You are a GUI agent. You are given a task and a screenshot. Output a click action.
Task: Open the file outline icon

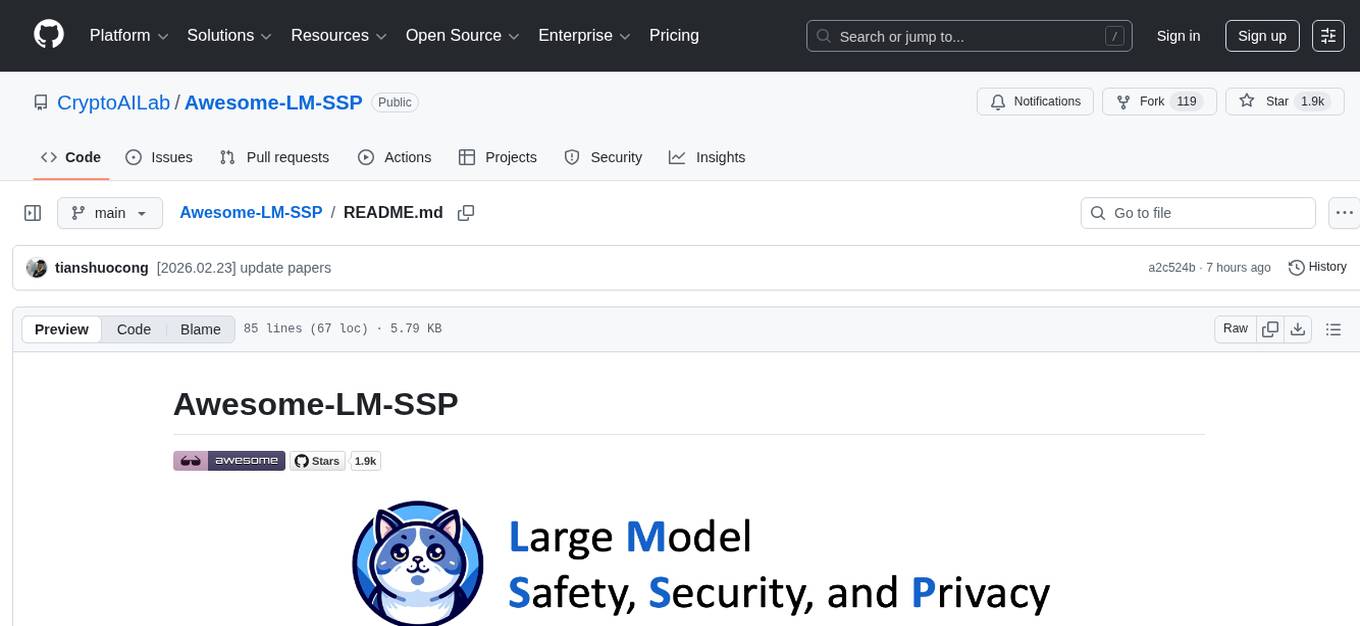1334,328
